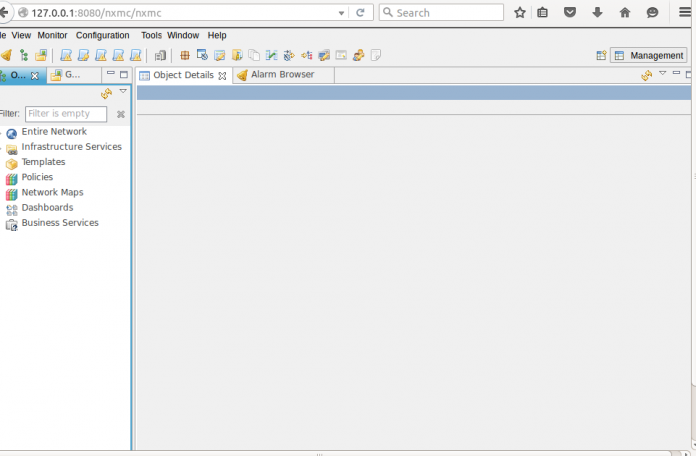Viewport: 696px width, 456px height.
Task: Open the object tree view menu triangle
Action: point(123,91)
